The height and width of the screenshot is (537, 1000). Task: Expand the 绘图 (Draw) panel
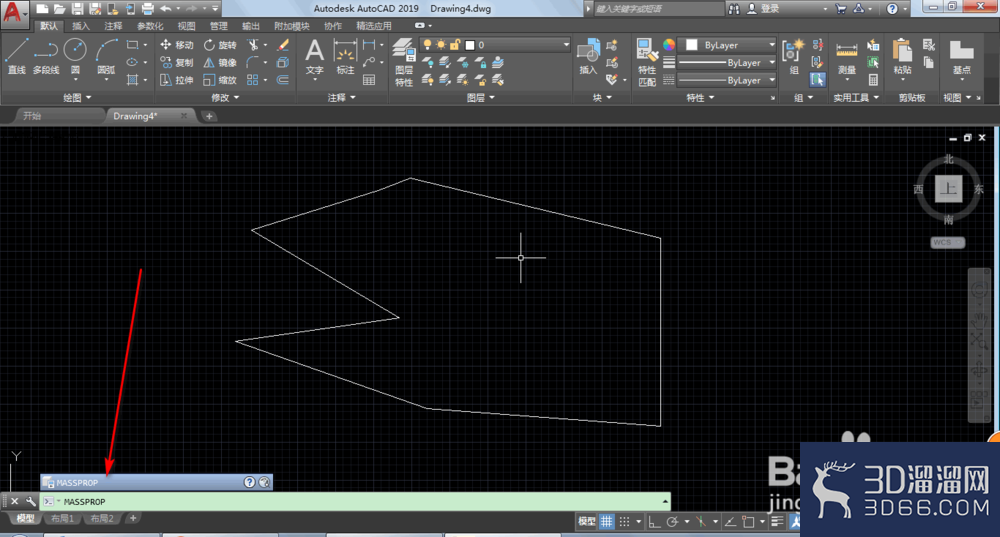(77, 98)
